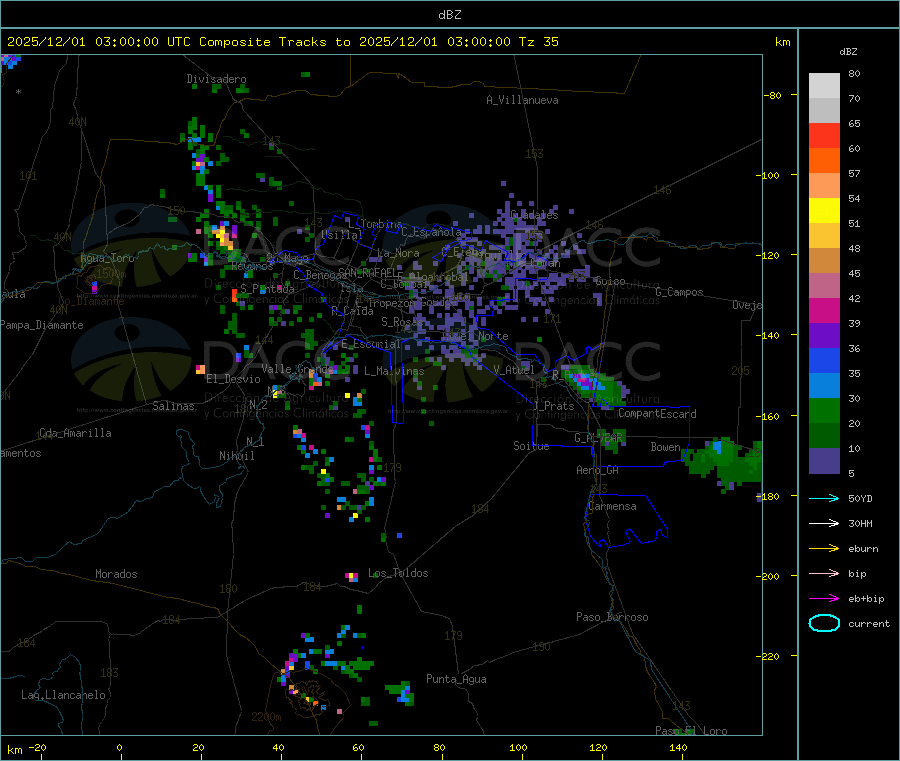Click the 36 dBZ blue color swatch
Viewport: 900px width, 761px height.
click(824, 360)
